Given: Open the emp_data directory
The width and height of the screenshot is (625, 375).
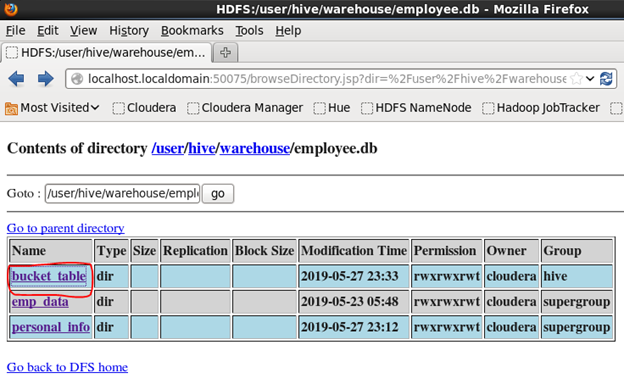Looking at the screenshot, I should point(40,302).
